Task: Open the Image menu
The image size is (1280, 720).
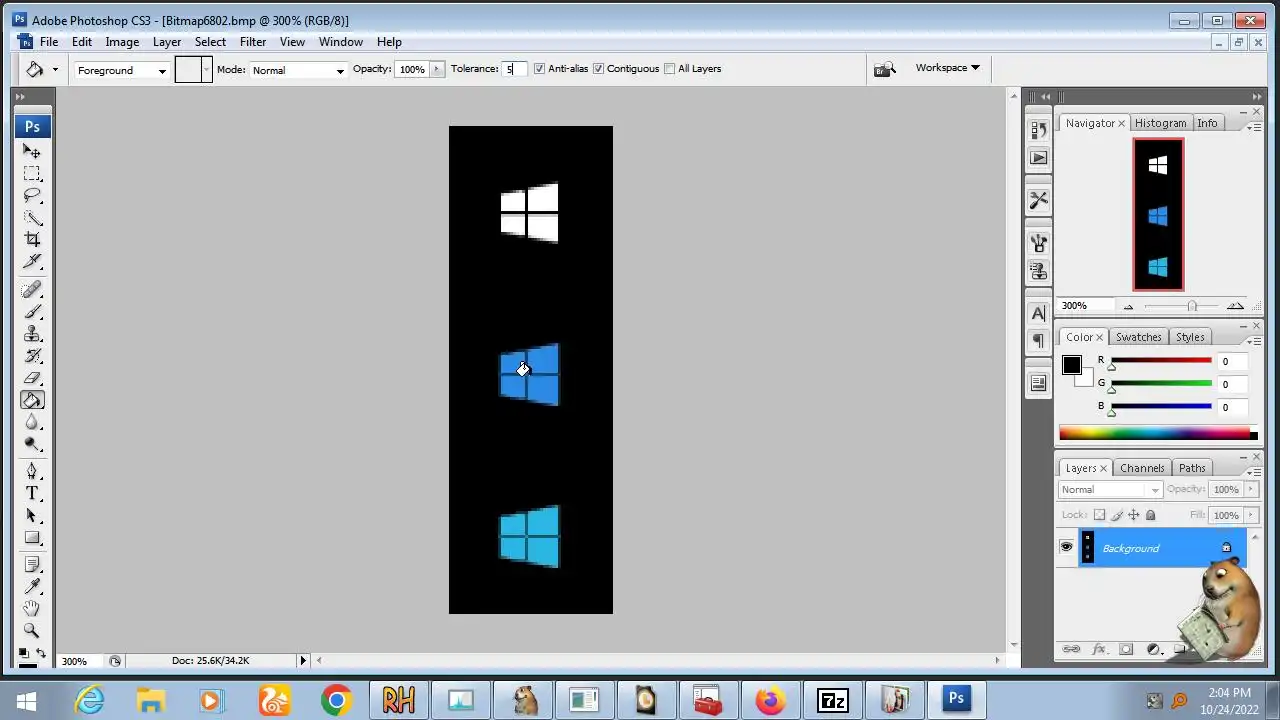Action: point(122,42)
